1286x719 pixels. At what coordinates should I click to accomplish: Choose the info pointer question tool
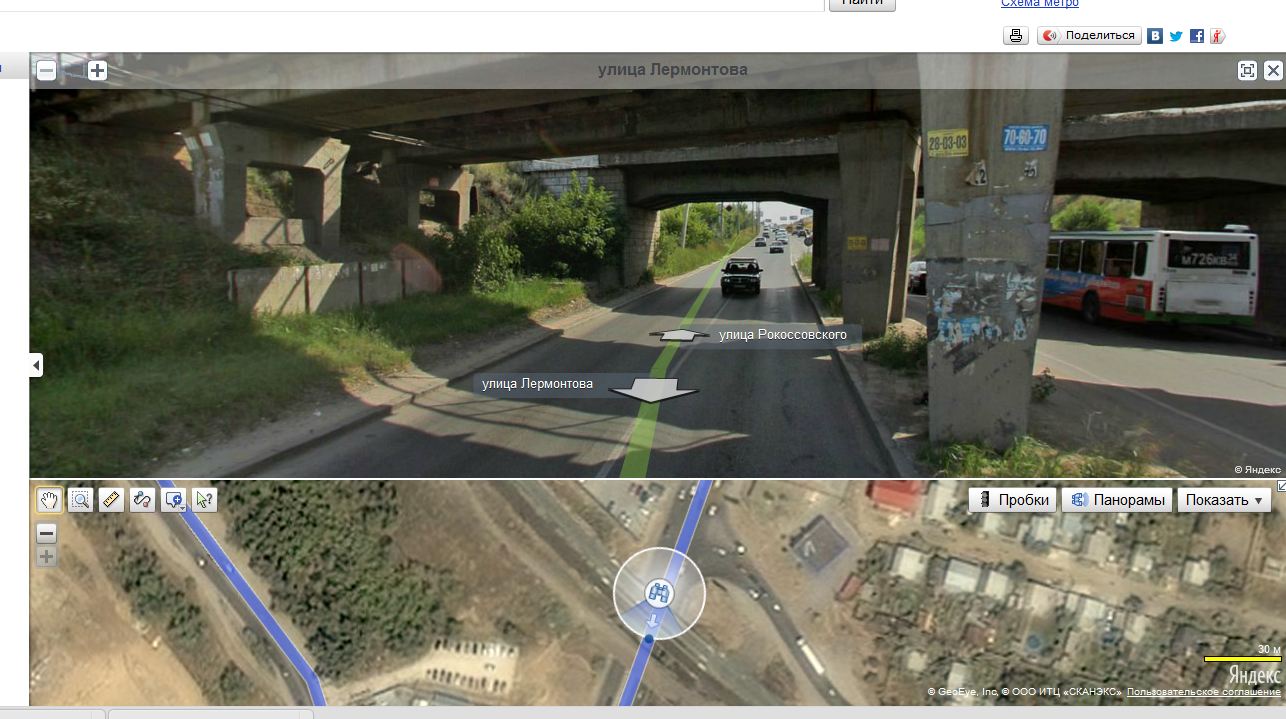(204, 499)
